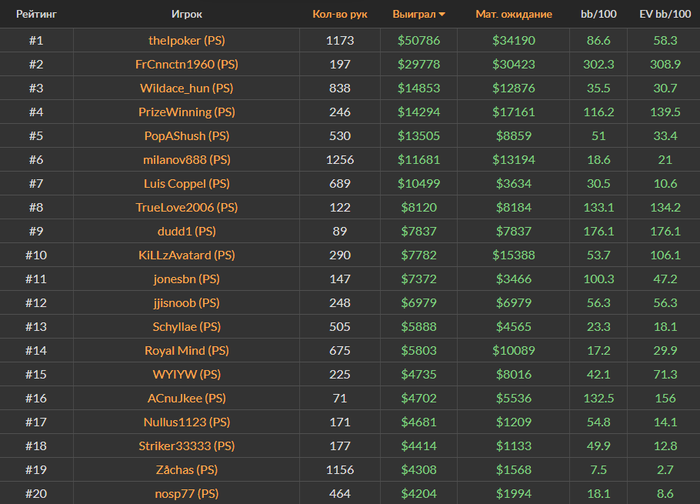The image size is (700, 504).
Task: Open FrCnnctn1960 (PS) player link
Action: (187, 64)
